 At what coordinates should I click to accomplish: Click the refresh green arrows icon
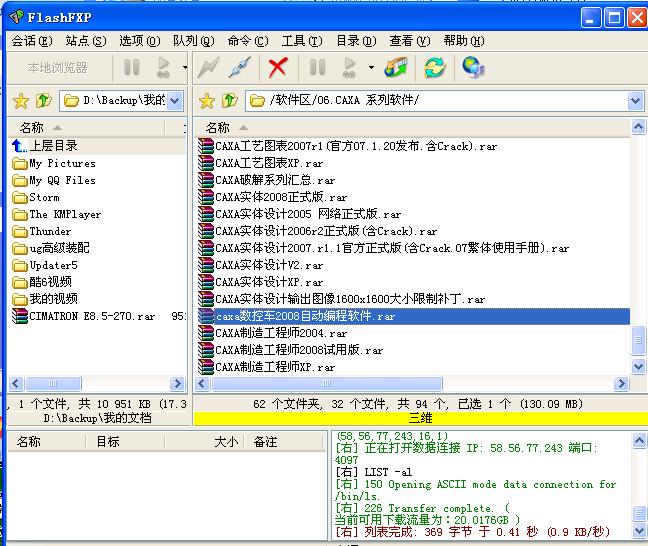pos(434,67)
